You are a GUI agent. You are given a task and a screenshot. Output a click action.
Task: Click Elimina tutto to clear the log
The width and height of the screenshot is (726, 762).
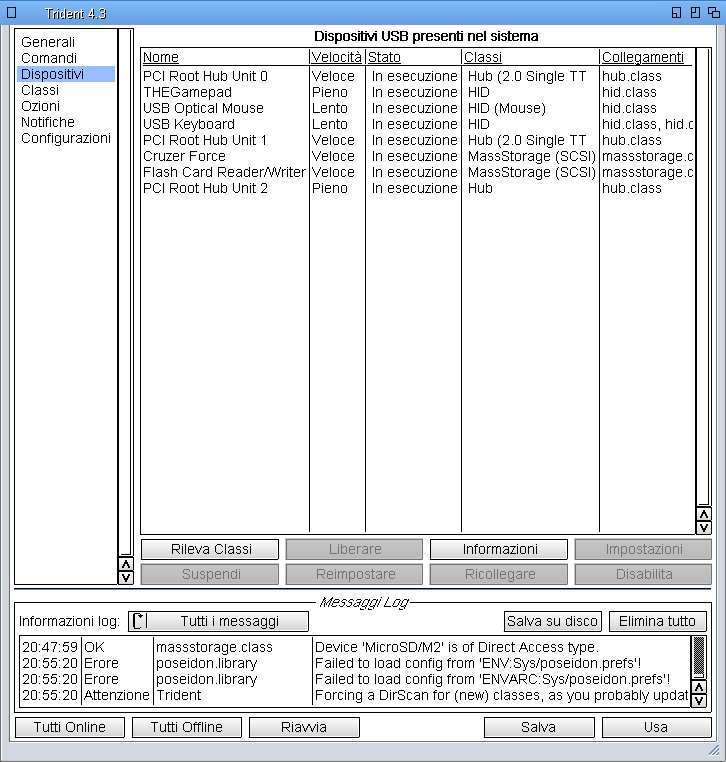[656, 621]
